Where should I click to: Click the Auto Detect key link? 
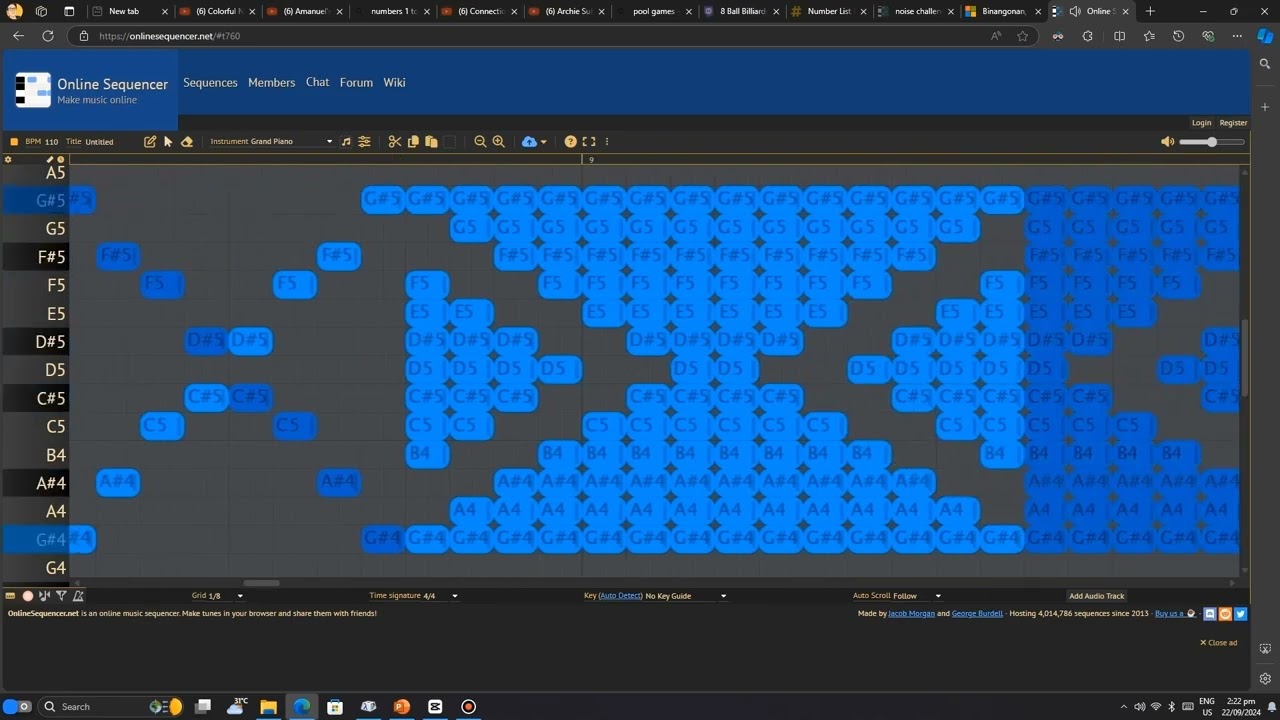tap(620, 596)
